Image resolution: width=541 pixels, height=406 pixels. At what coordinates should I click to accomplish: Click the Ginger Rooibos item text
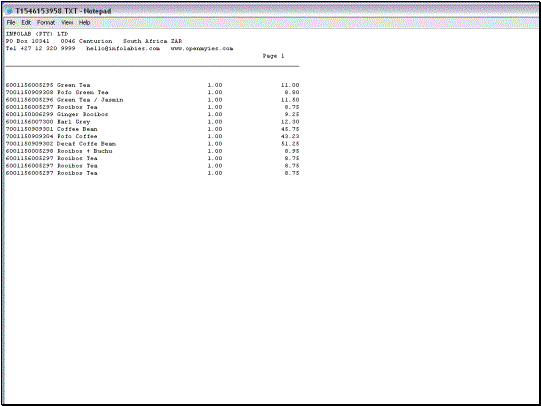point(82,114)
